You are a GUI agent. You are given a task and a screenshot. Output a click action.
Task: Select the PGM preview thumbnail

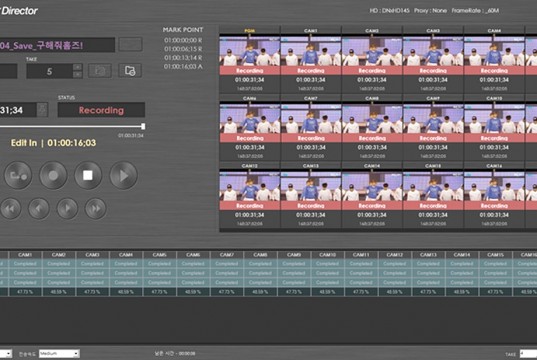250,51
